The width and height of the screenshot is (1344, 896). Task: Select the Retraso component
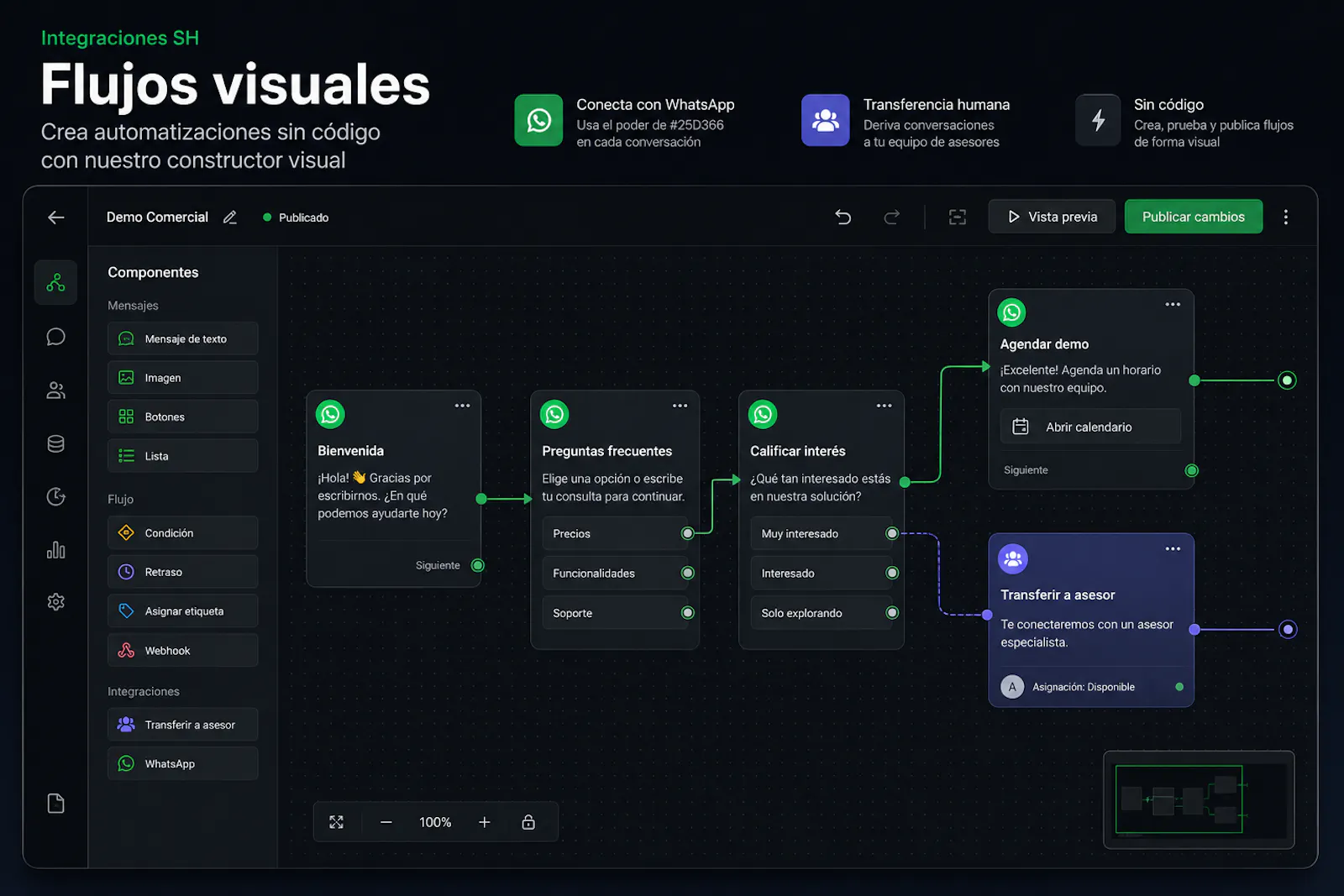(x=182, y=572)
